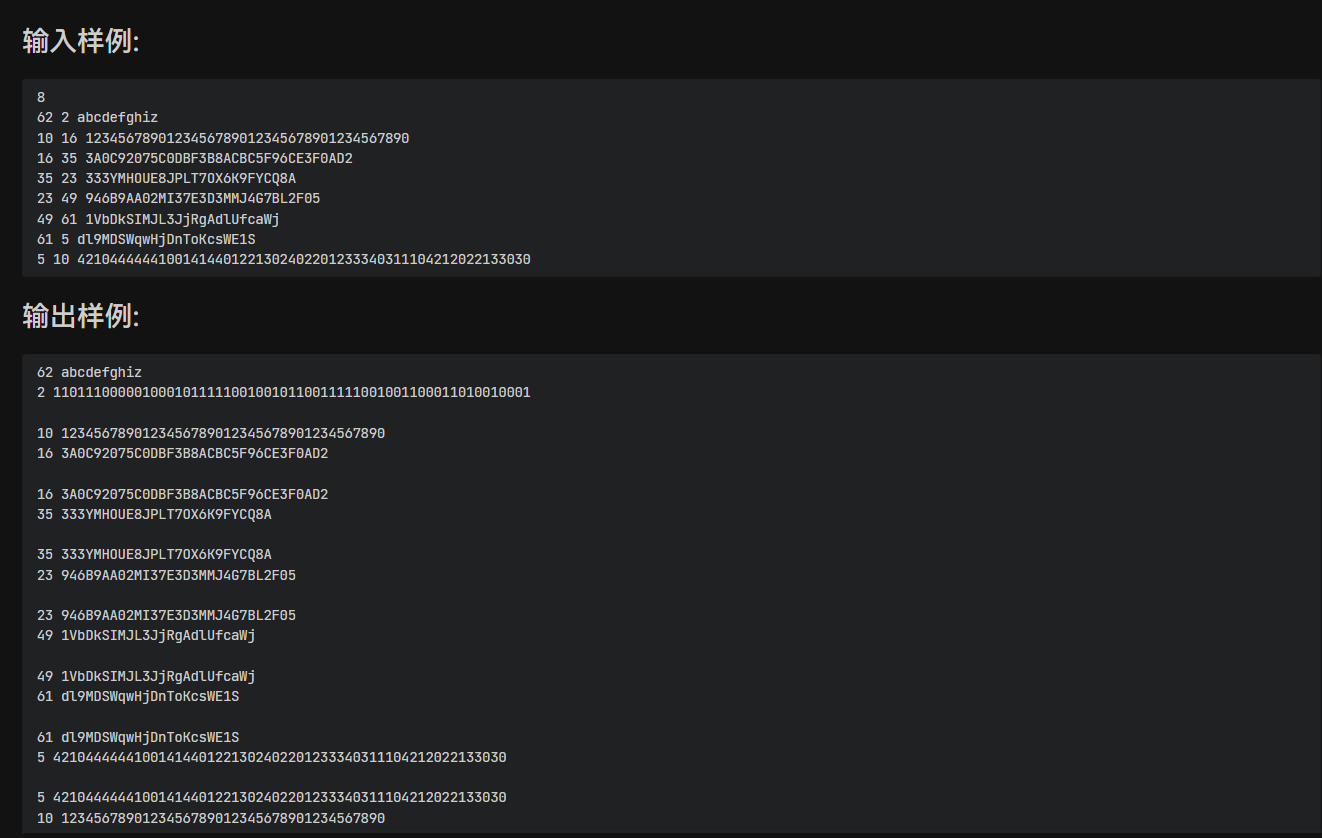This screenshot has height=838, width=1322.
Task: Select input line "61 5 dl9MDSWqwHjDnToKcsWE1S"
Action: [146, 239]
